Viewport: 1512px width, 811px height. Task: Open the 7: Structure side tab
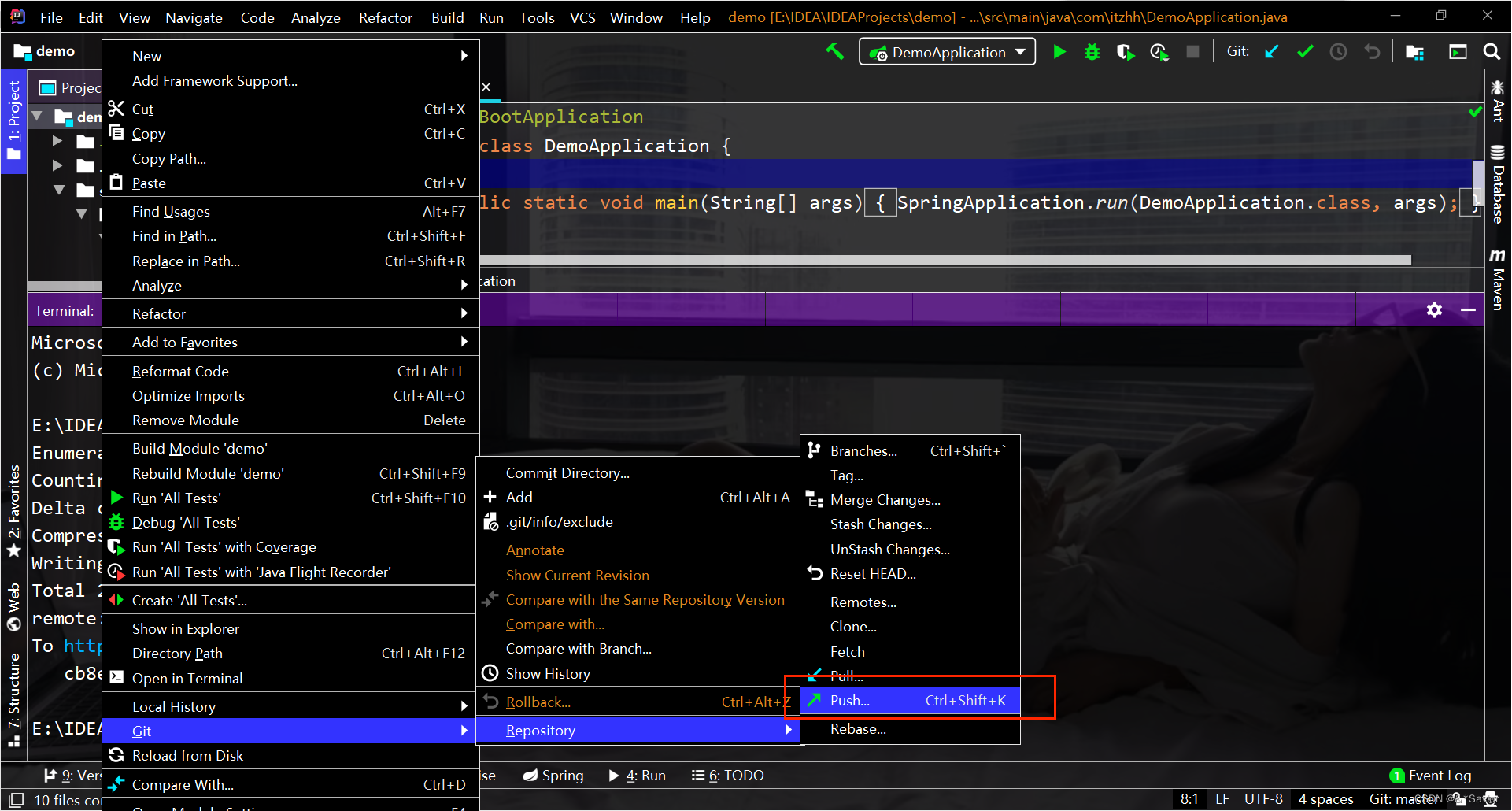point(14,699)
